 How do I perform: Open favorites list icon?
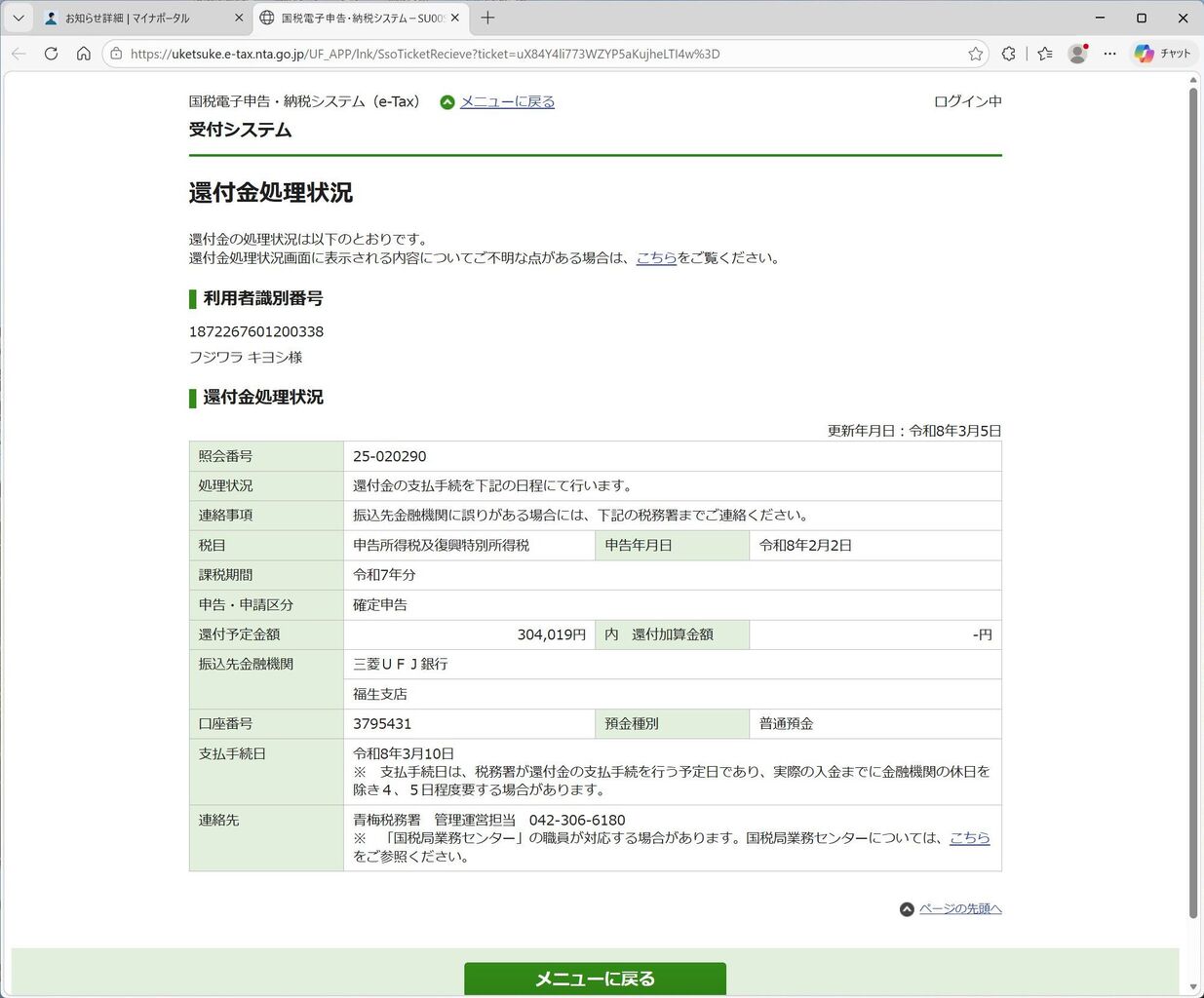pos(1045,54)
